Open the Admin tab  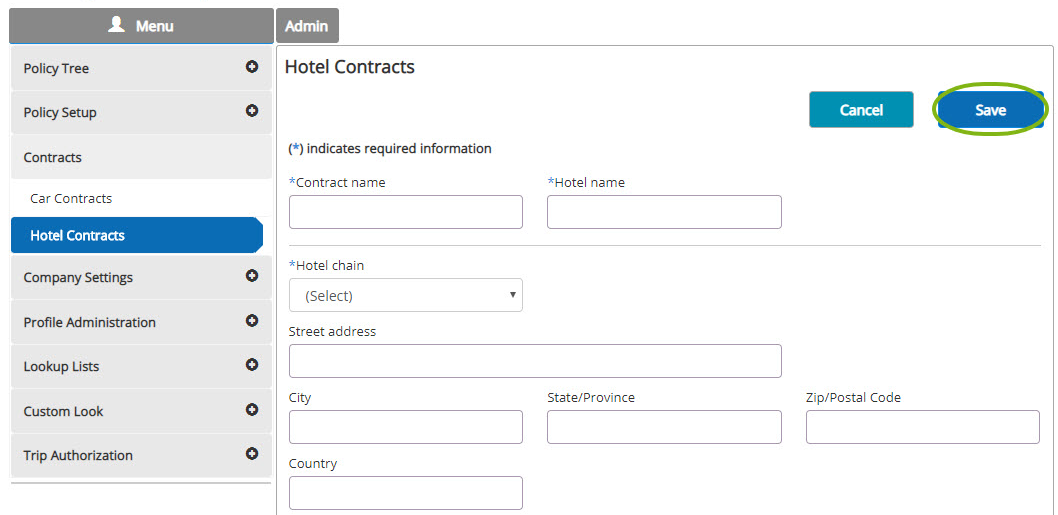(x=307, y=26)
